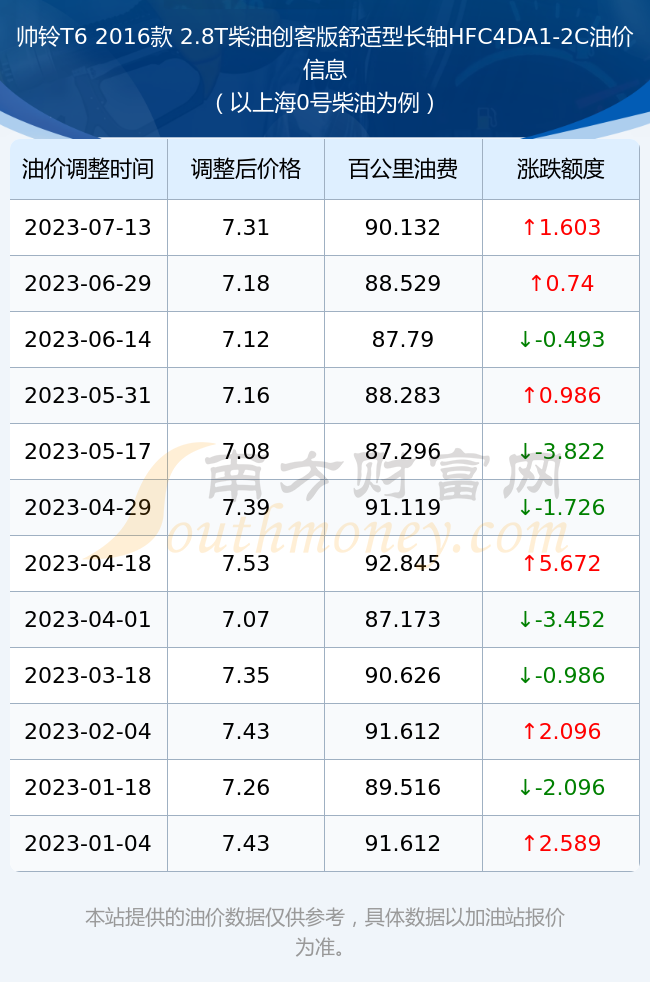This screenshot has width=650, height=1000.
Task: Click the green down-arrow value -3.452
Action: 561,620
